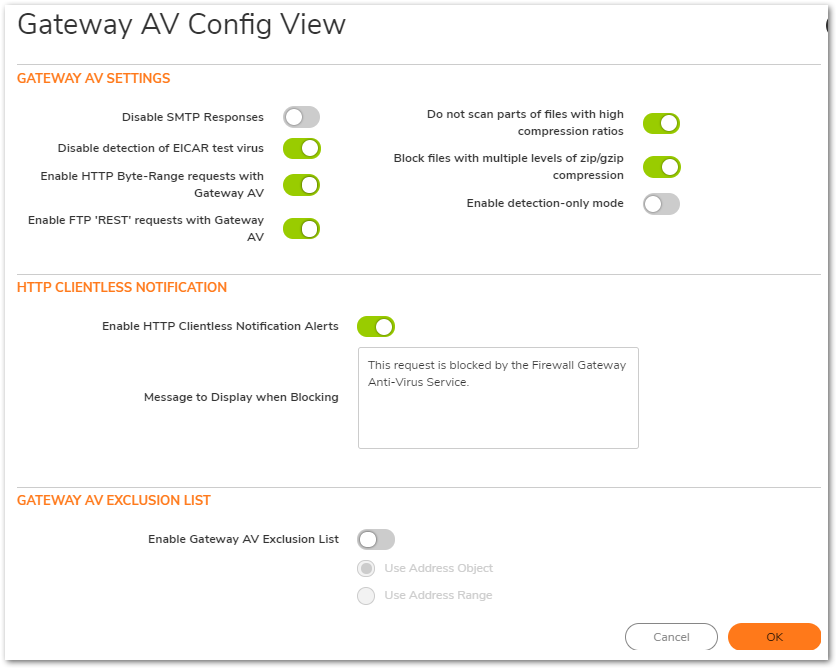837x669 pixels.
Task: Enable detection-only mode switch
Action: (x=661, y=204)
